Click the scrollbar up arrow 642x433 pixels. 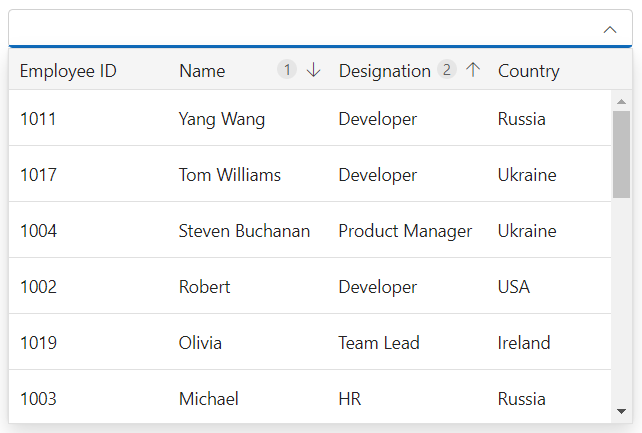coord(621,102)
